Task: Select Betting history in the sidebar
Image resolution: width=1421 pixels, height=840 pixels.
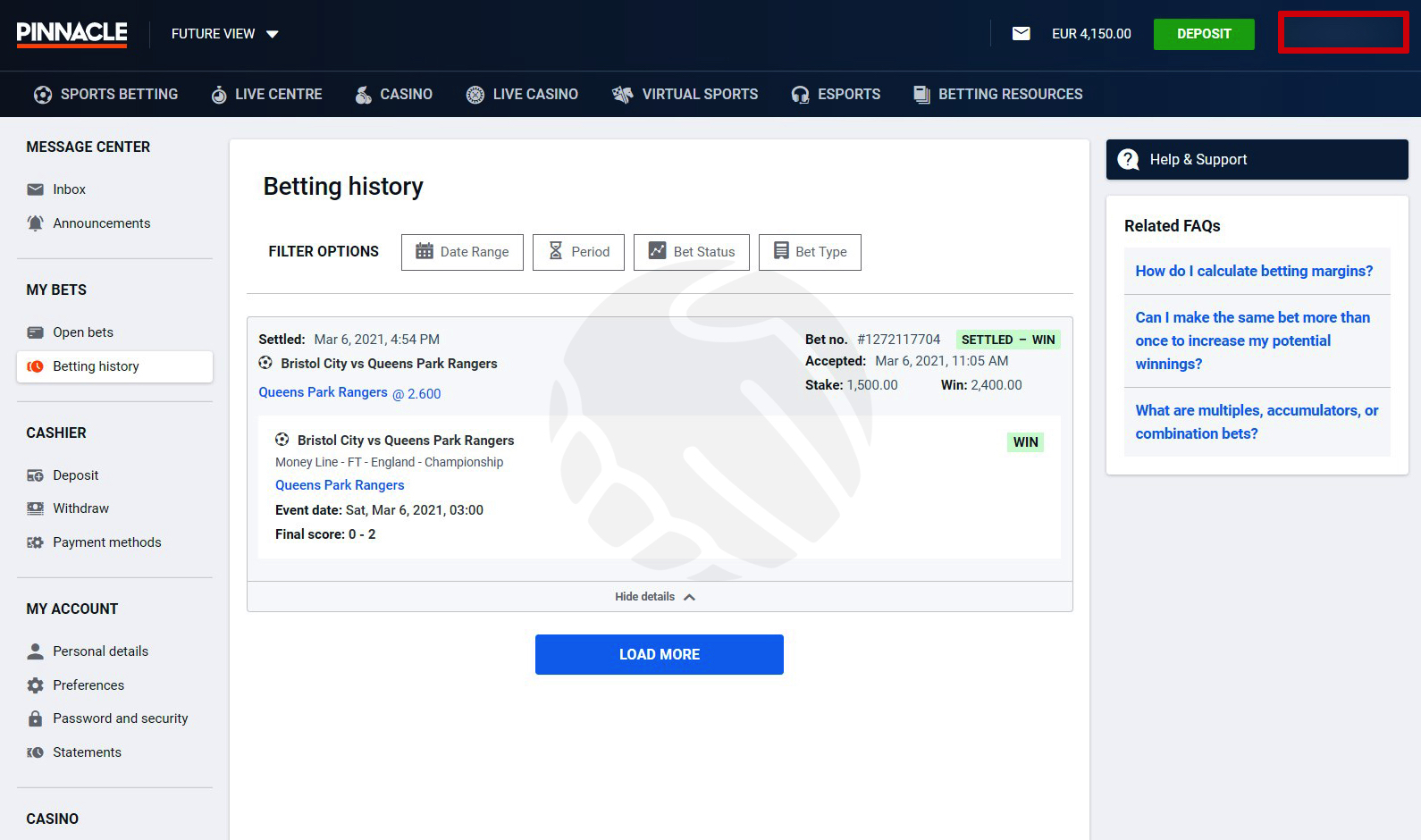Action: pos(114,366)
